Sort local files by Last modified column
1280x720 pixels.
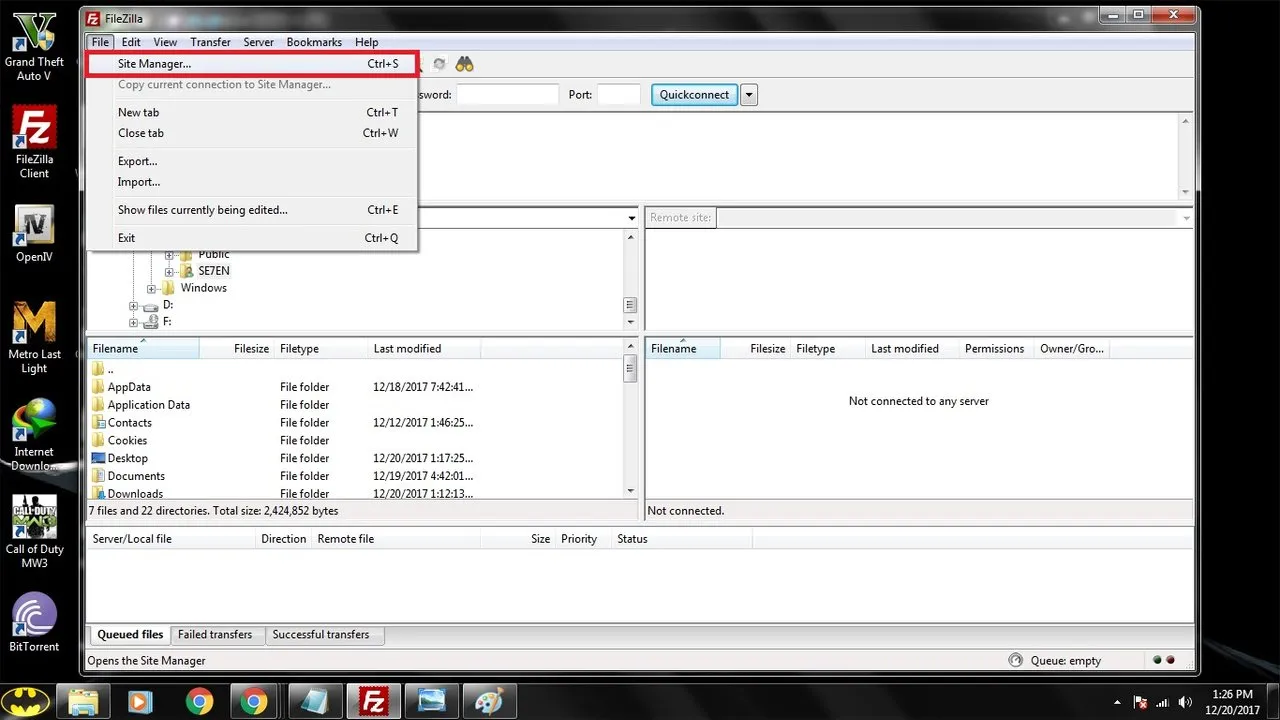click(424, 348)
